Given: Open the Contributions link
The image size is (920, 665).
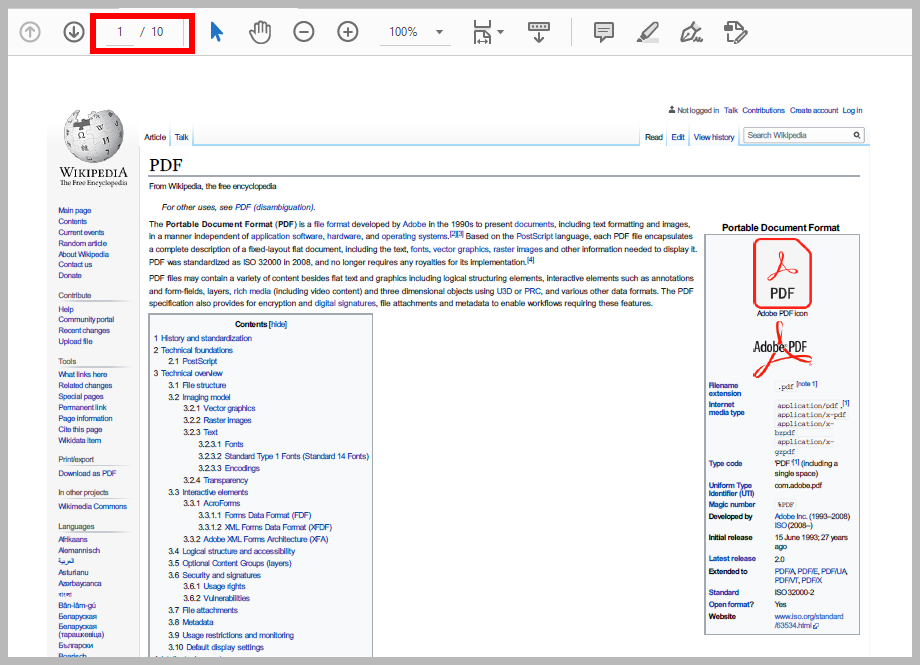Looking at the screenshot, I should (763, 110).
